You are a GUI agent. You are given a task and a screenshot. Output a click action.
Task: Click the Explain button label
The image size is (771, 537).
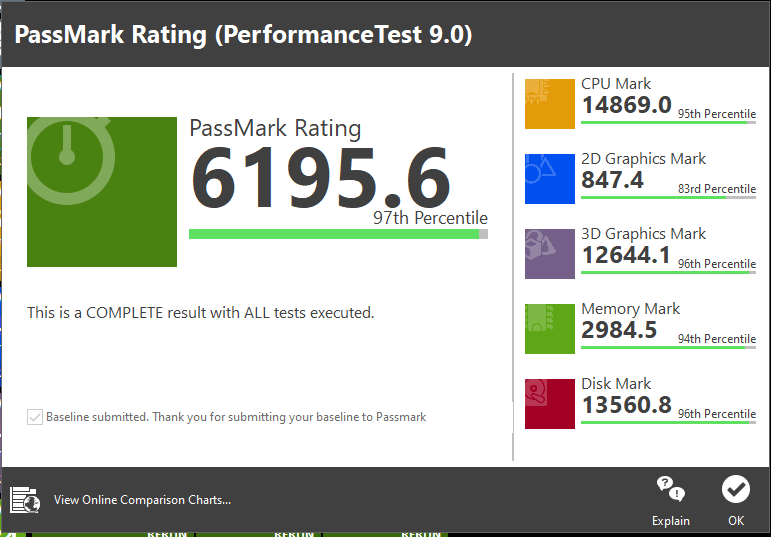pyautogui.click(x=671, y=521)
